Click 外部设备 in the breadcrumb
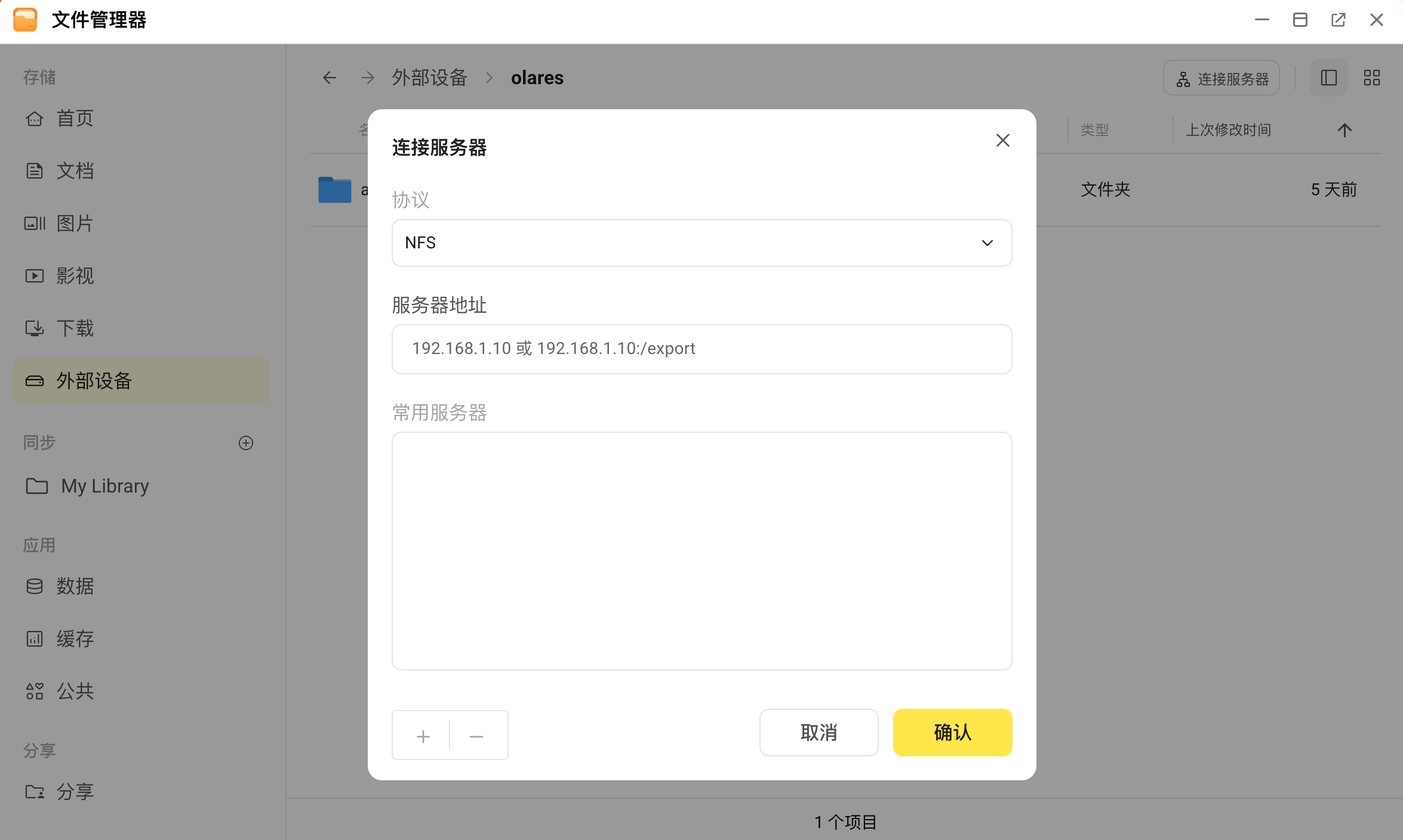 (x=430, y=78)
